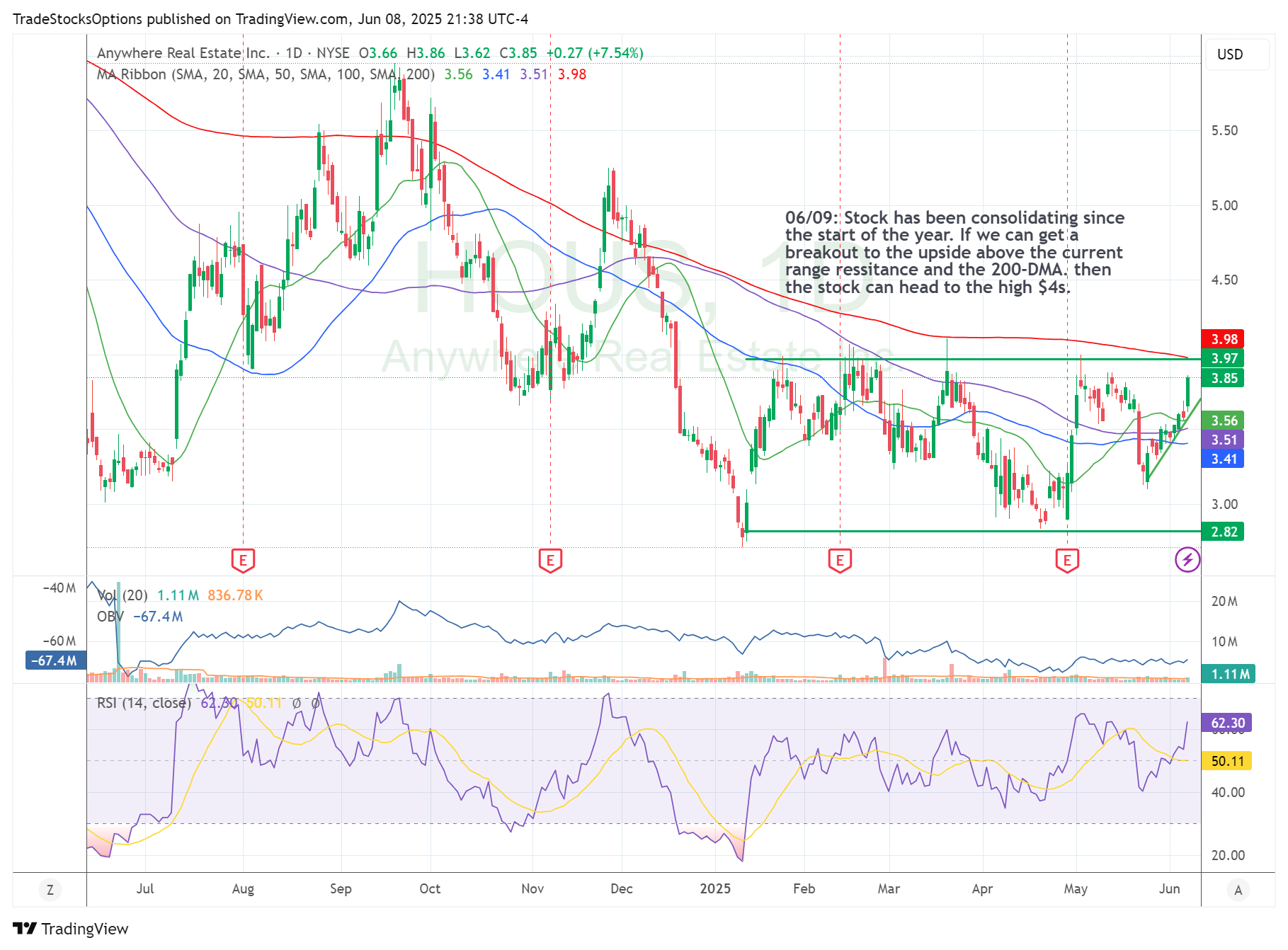
Task: Click the Jun label on time axis
Action: click(1170, 889)
